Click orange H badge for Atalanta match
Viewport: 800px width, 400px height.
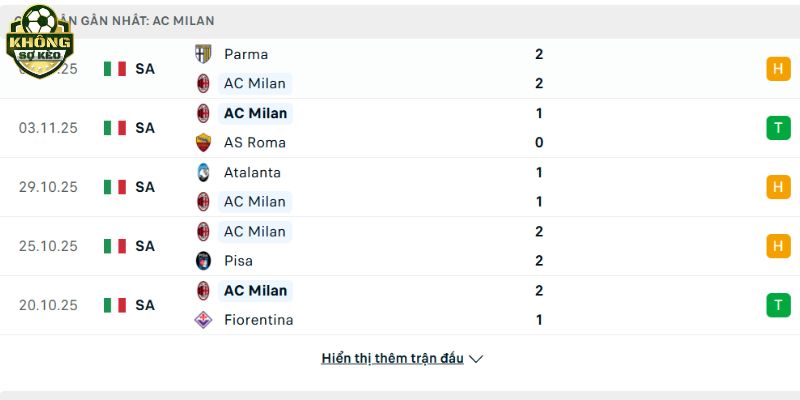(778, 187)
